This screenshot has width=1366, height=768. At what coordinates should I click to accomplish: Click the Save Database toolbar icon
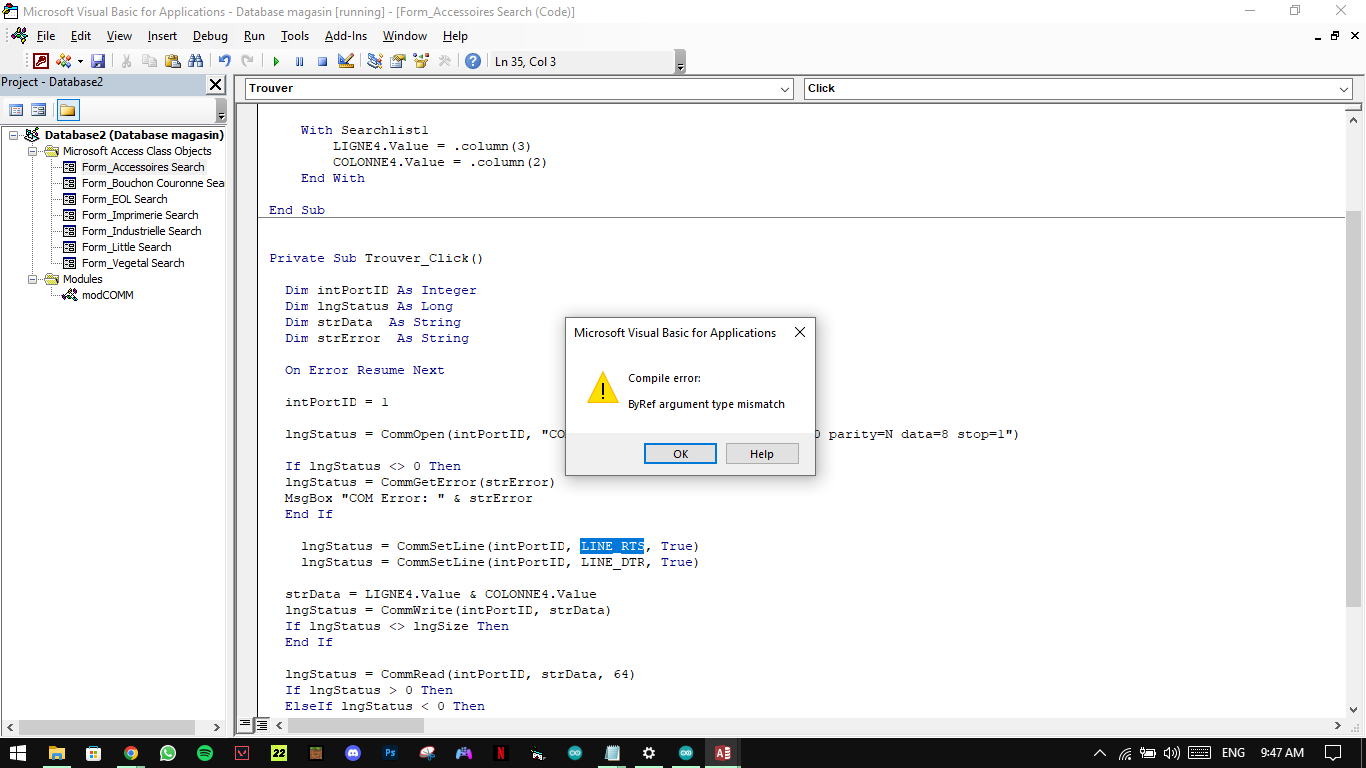pyautogui.click(x=98, y=61)
